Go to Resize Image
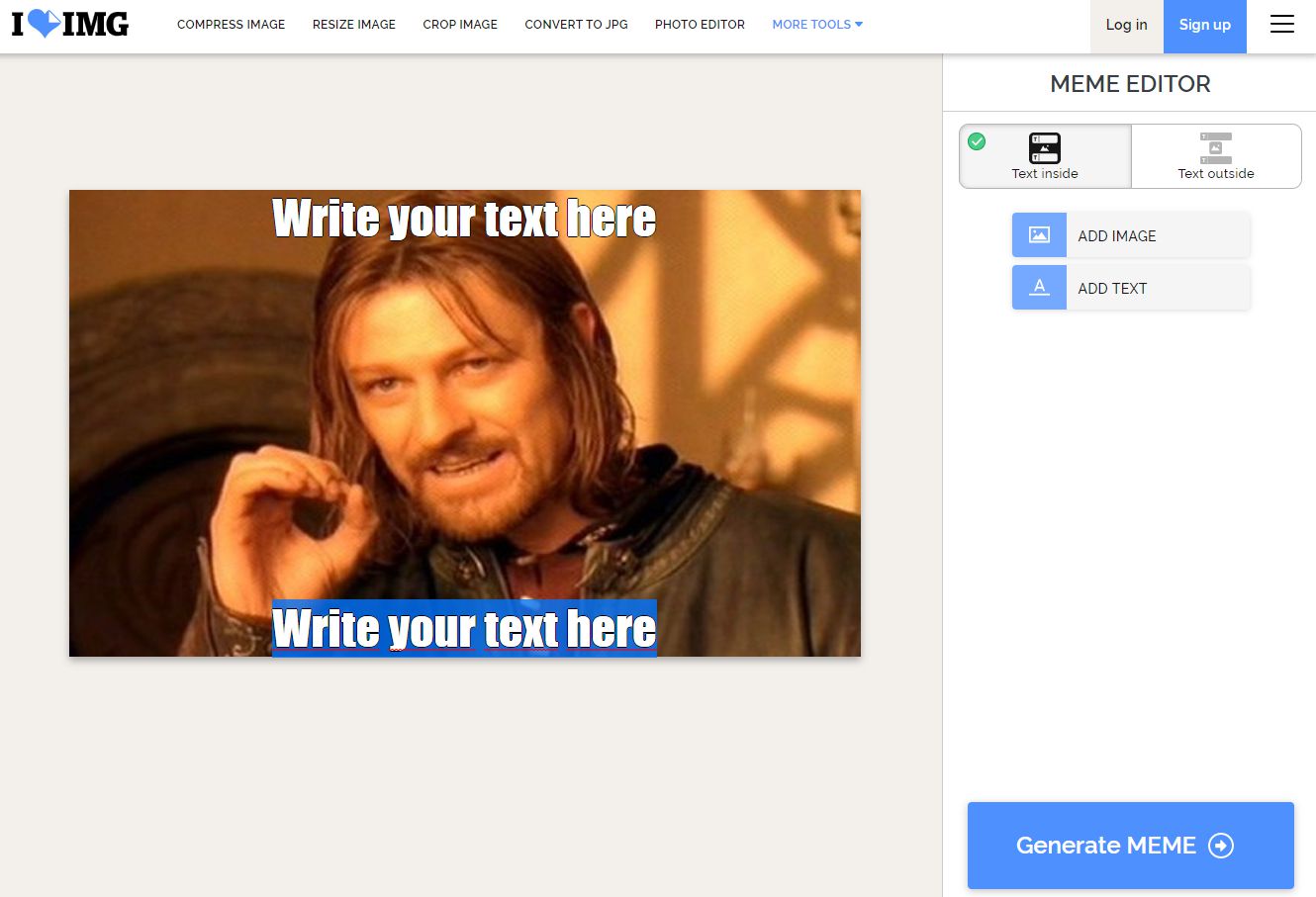 pyautogui.click(x=354, y=25)
